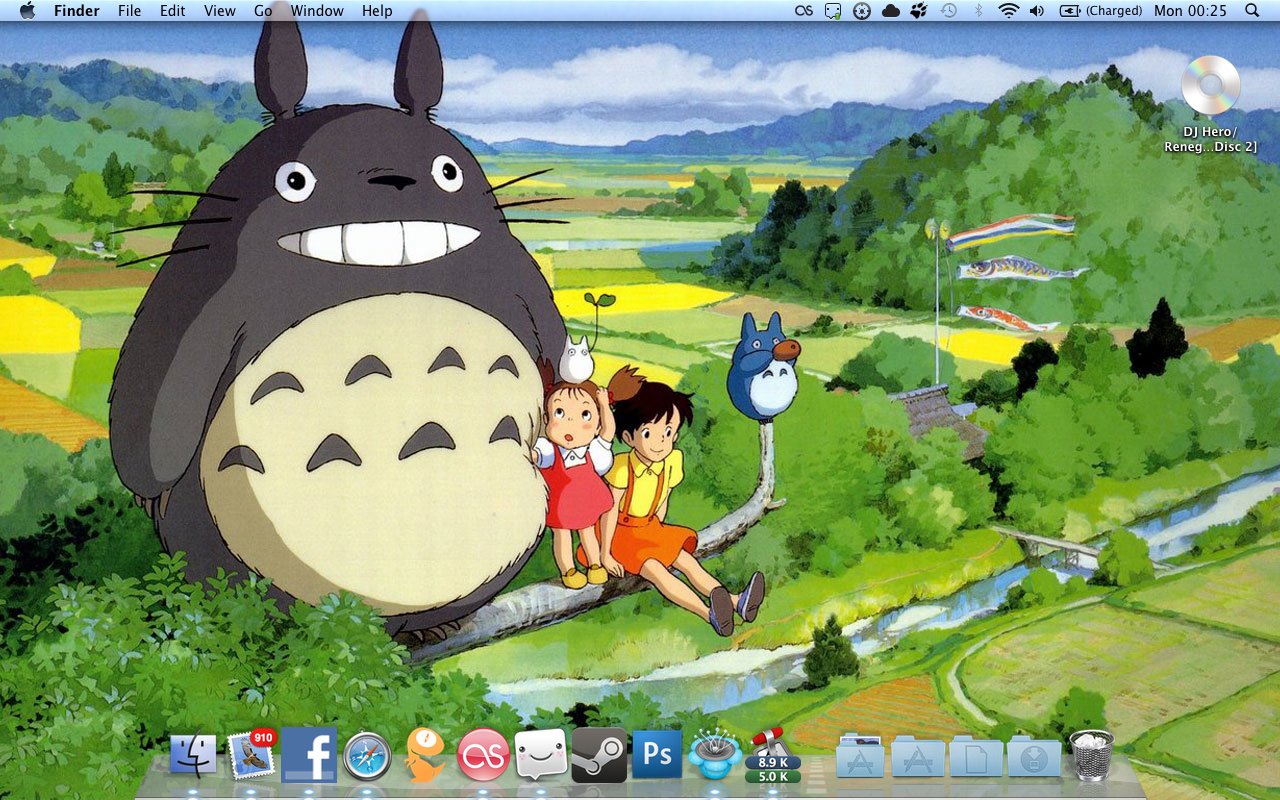Open the Wi-Fi status menu
Screen dimensions: 1280x800
[1008, 11]
